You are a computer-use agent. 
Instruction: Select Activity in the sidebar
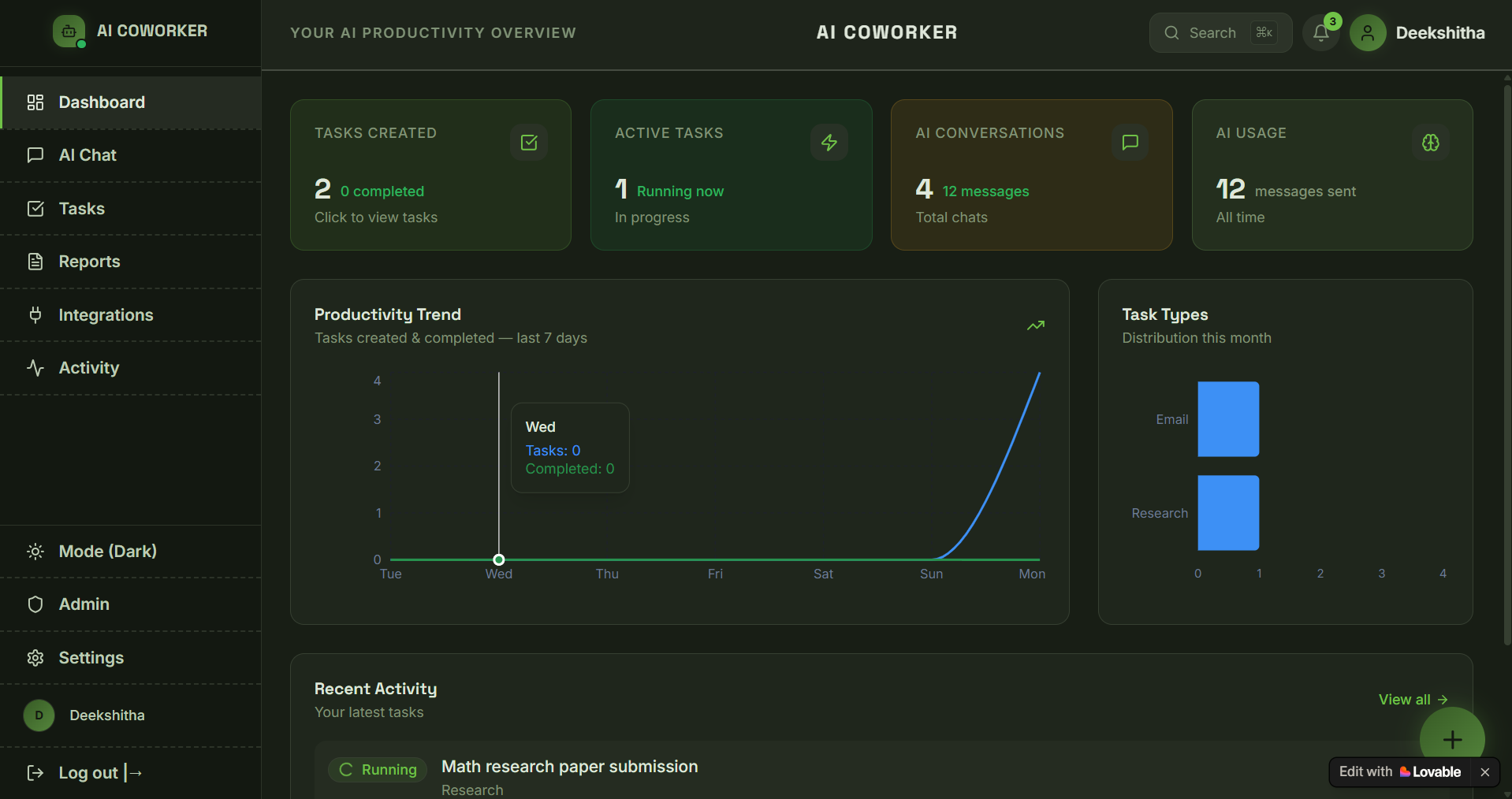pos(130,368)
